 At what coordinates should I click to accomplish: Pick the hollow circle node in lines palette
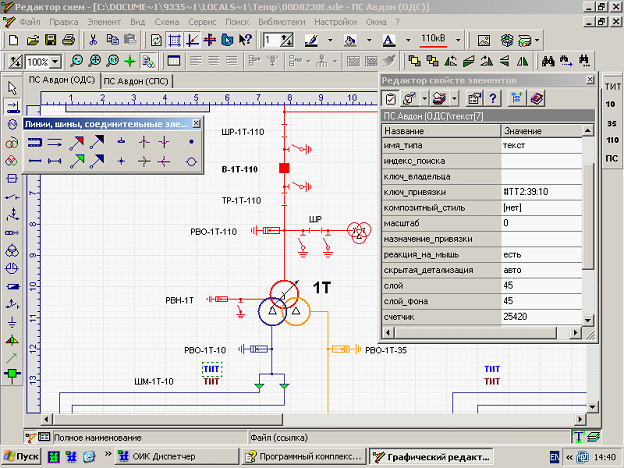[192, 160]
